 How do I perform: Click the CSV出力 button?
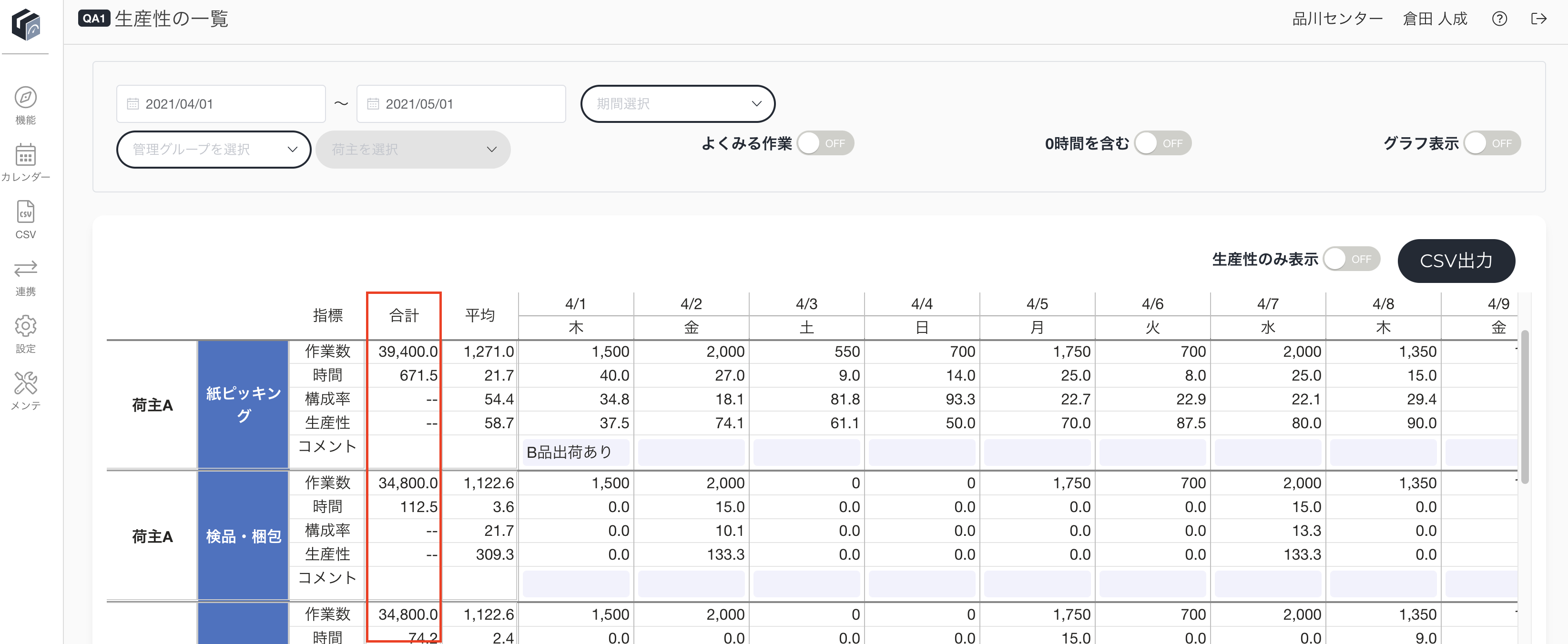[x=1456, y=261]
